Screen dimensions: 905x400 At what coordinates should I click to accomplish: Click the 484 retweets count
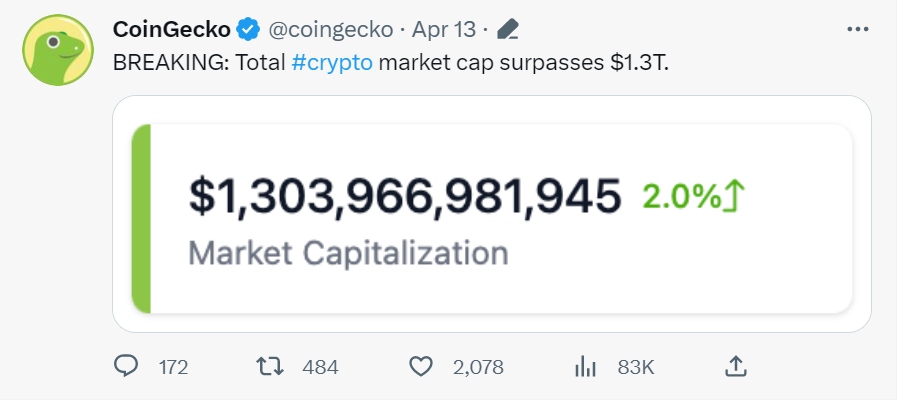click(320, 367)
